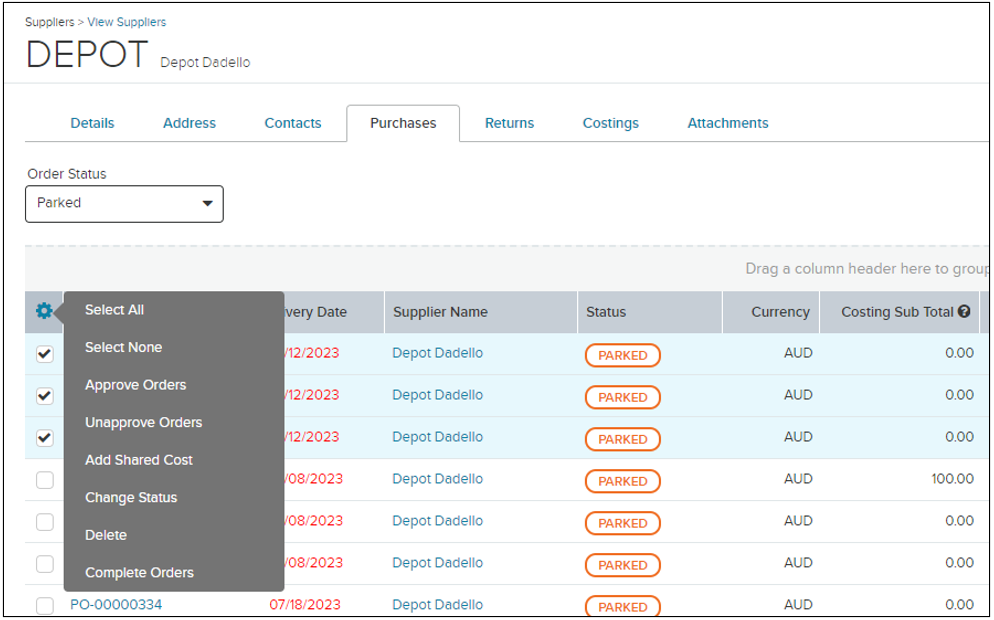Click the Suppliers breadcrumb text
Screen dimensions: 994x620
tap(49, 22)
